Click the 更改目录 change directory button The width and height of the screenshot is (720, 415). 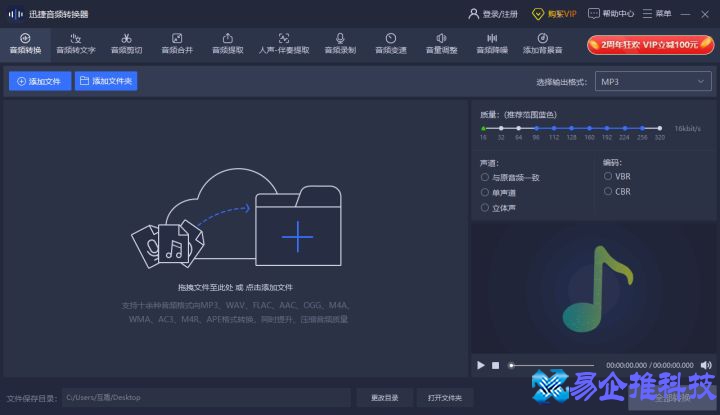pos(384,398)
